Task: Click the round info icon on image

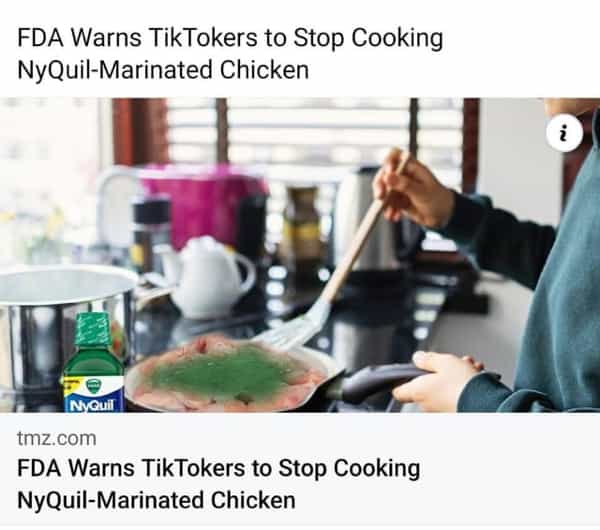Action: 564,133
